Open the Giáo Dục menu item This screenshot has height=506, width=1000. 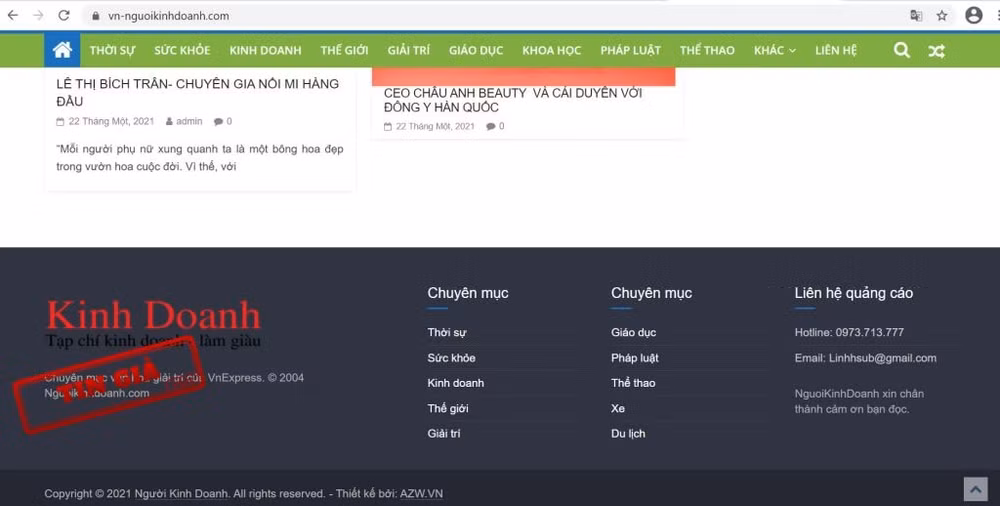click(476, 50)
